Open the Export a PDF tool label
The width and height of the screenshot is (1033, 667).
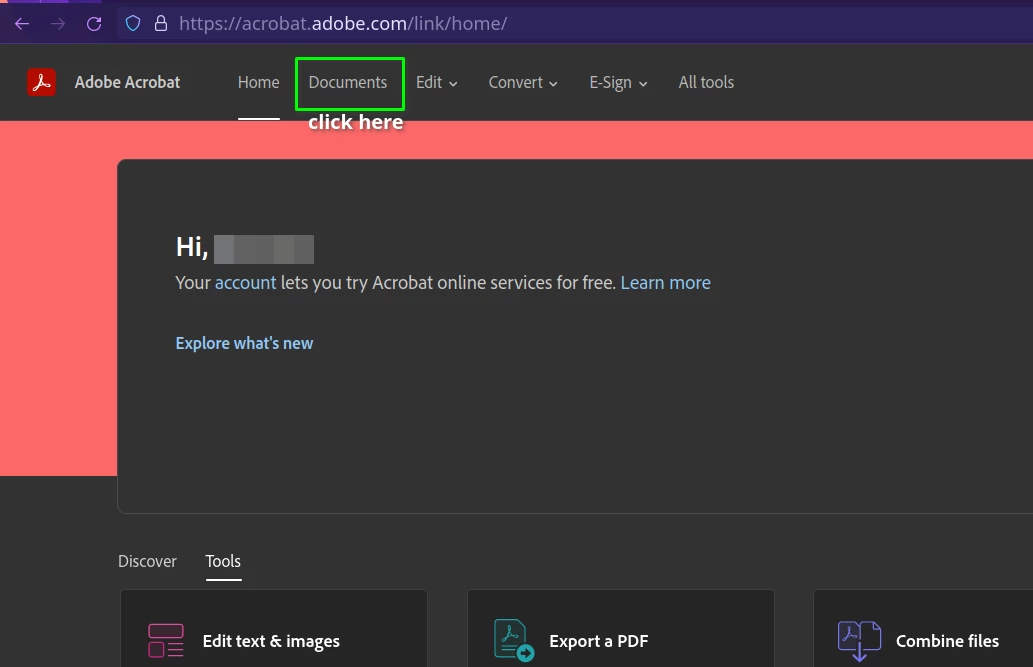599,641
